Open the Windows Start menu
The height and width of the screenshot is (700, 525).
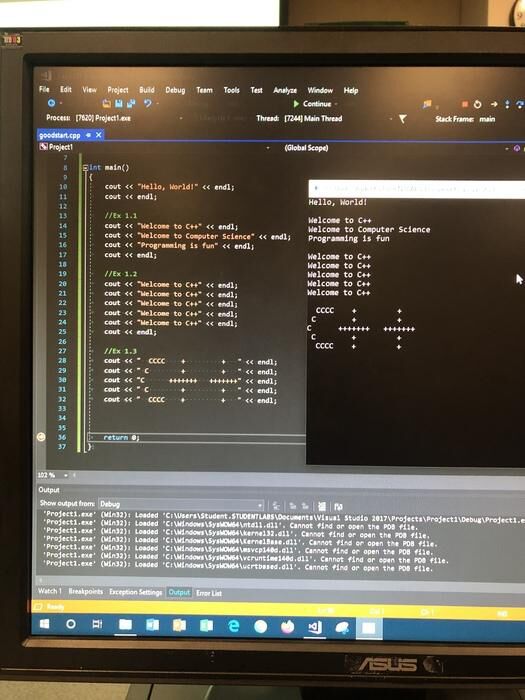[45, 624]
